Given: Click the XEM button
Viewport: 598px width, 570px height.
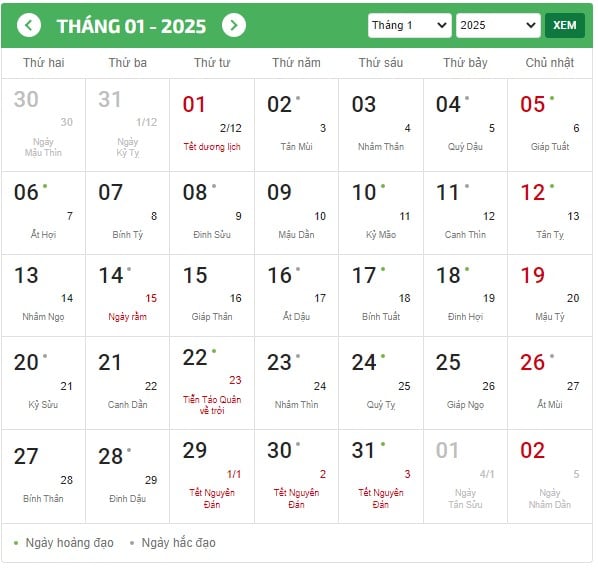Looking at the screenshot, I should click(x=565, y=26).
